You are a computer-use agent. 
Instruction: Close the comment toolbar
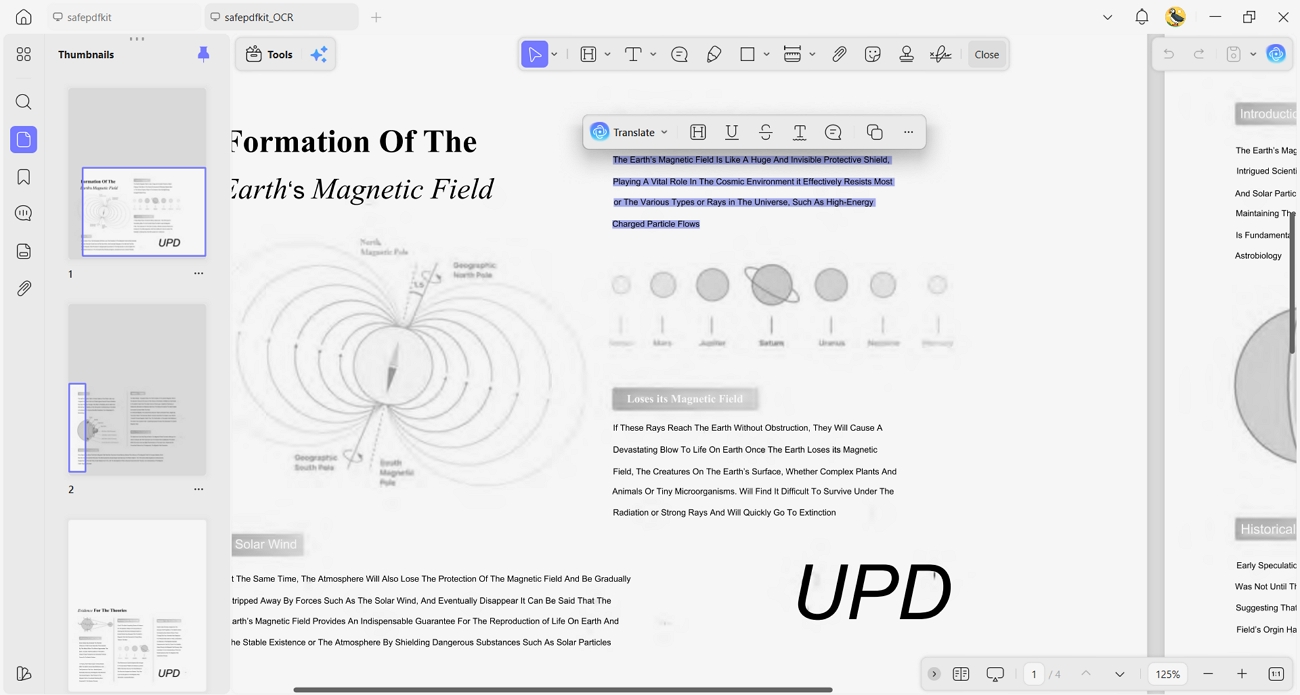tap(986, 55)
